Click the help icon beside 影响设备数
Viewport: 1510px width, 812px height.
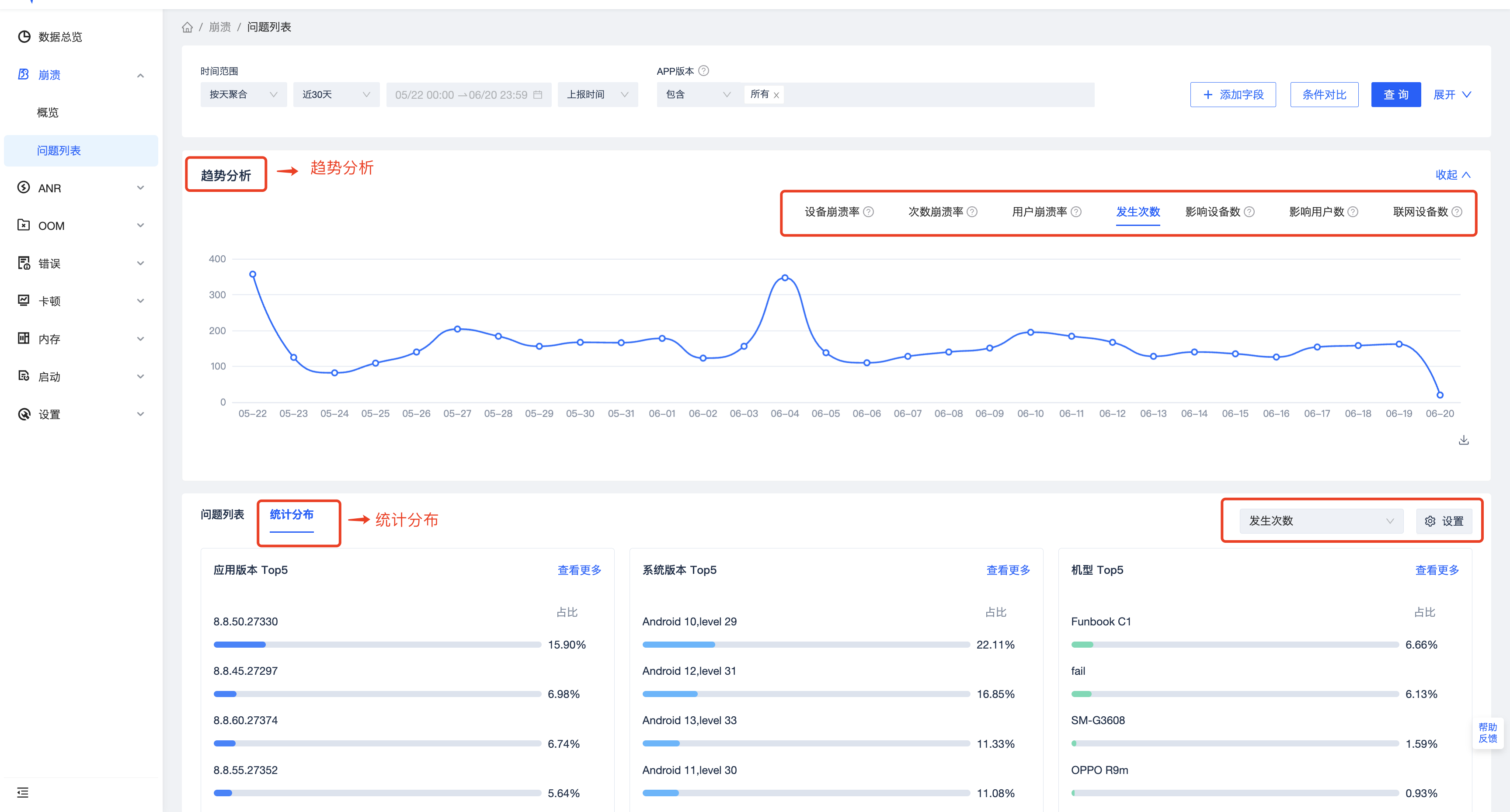pos(1249,212)
